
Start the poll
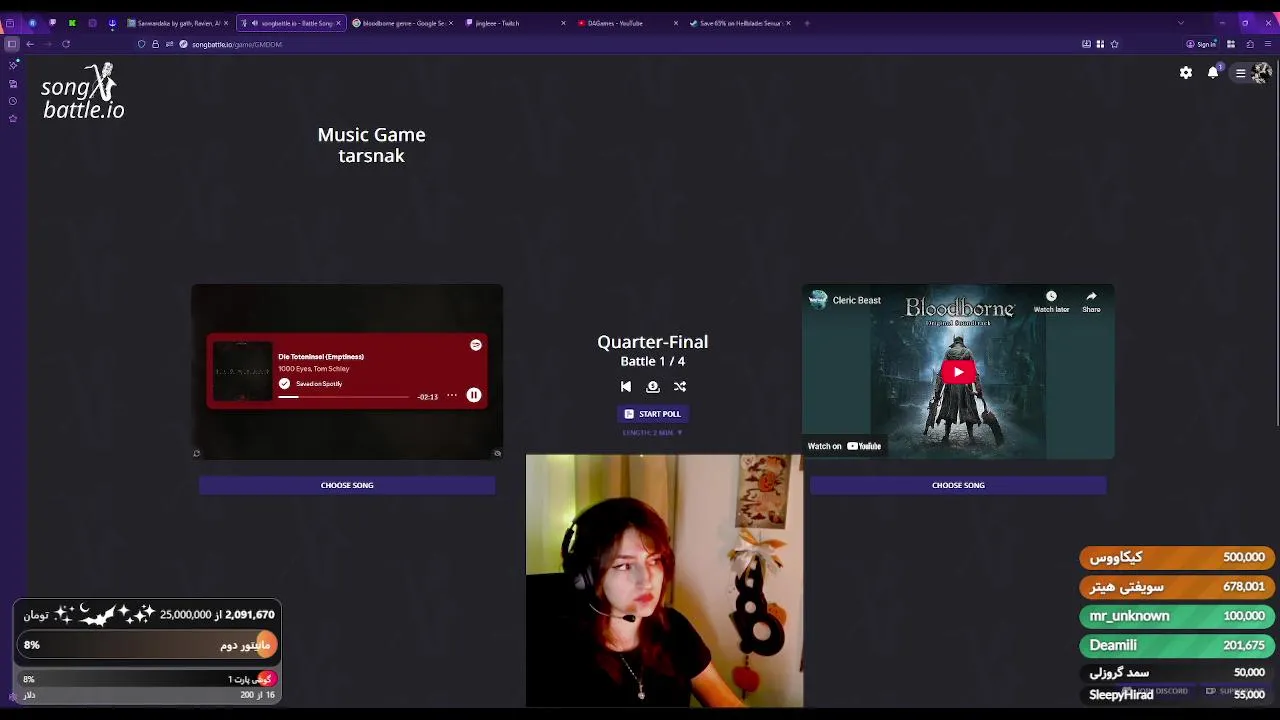pos(652,414)
